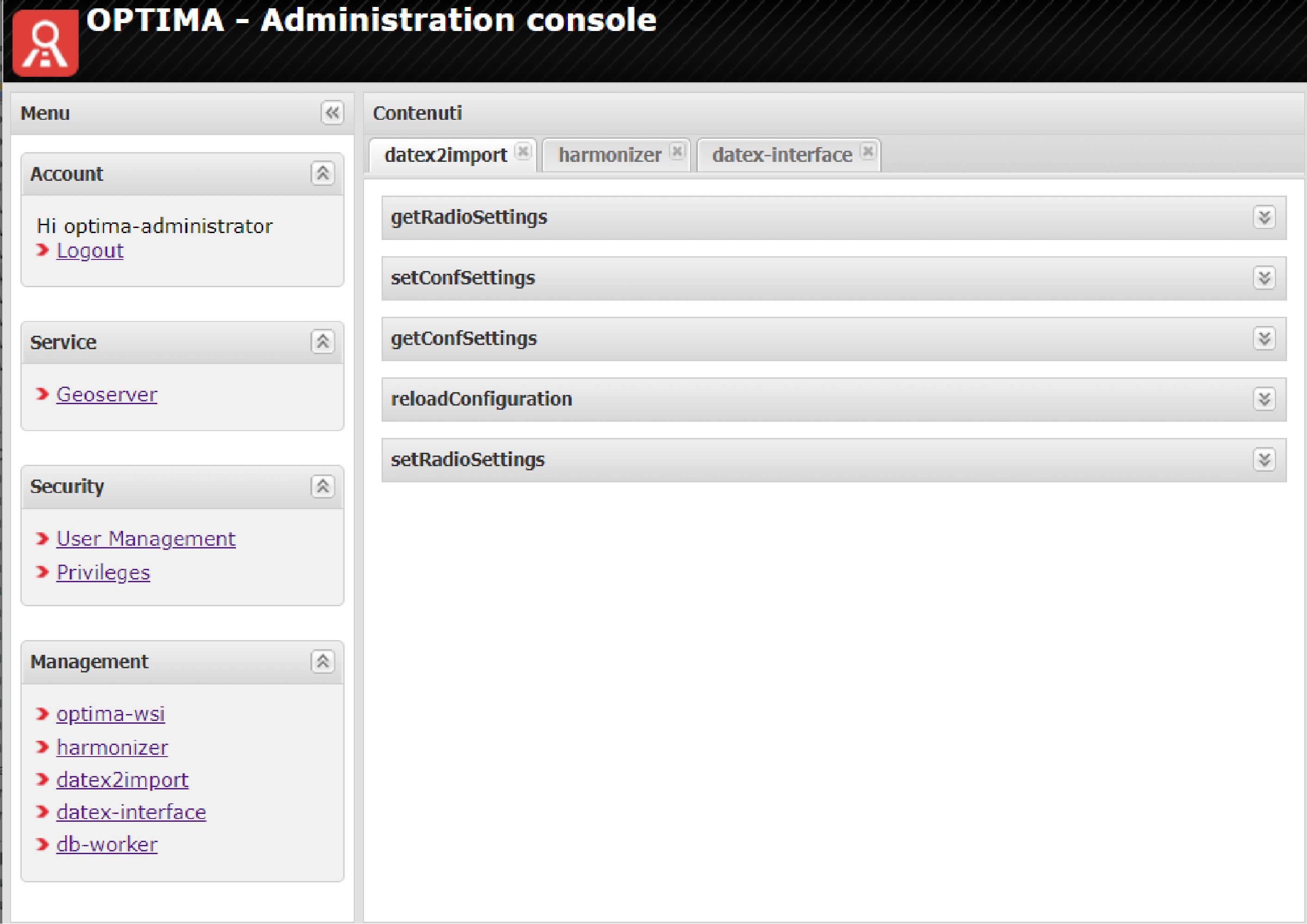Collapse the Menu sidebar panel
The image size is (1307, 924).
332,113
